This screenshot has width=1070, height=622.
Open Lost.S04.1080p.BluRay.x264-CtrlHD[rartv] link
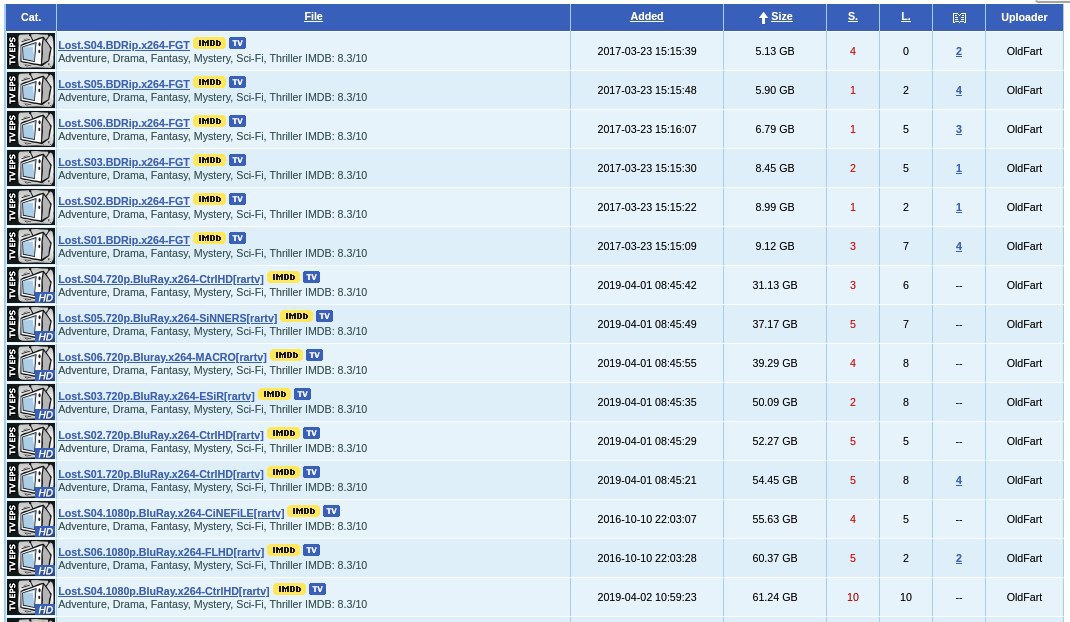coord(164,591)
